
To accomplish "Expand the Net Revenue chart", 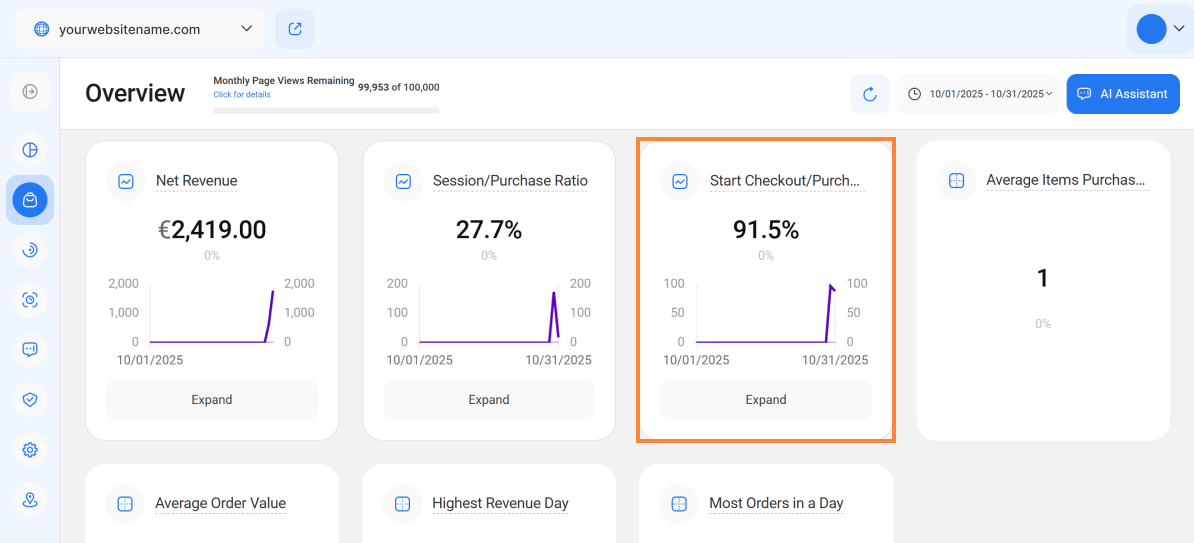I will 212,400.
